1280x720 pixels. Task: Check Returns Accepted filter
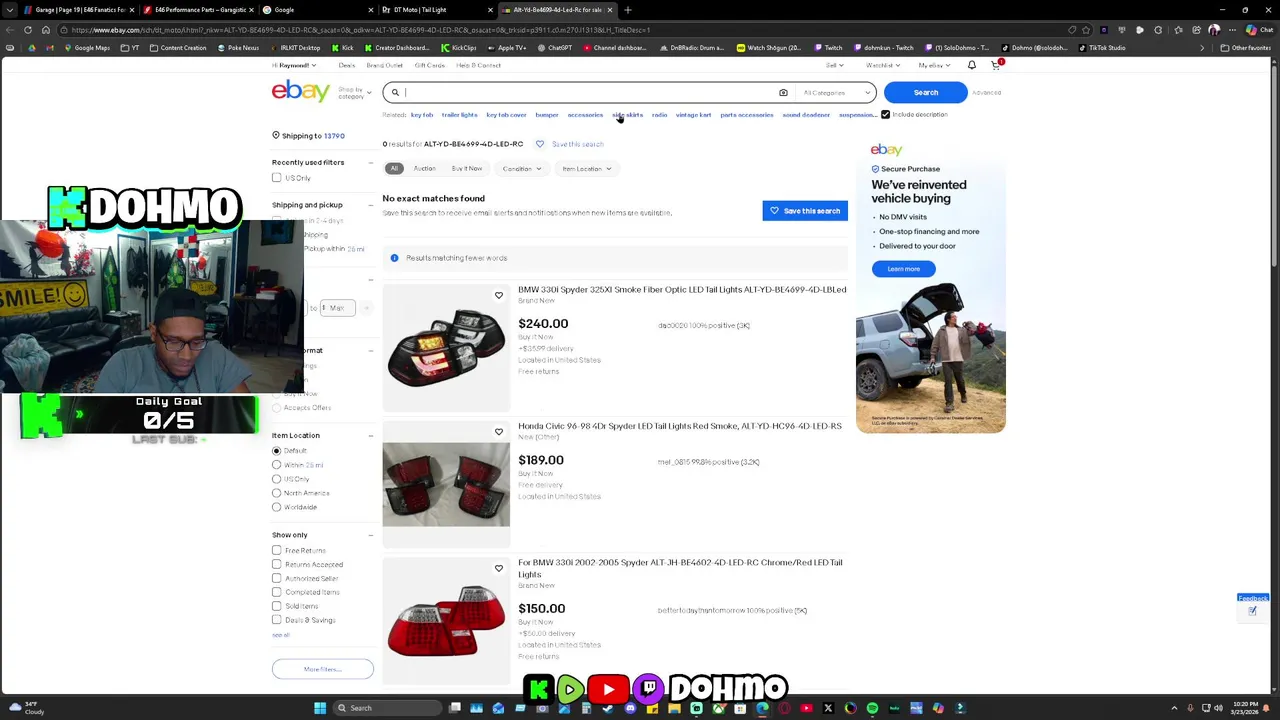pyautogui.click(x=277, y=564)
